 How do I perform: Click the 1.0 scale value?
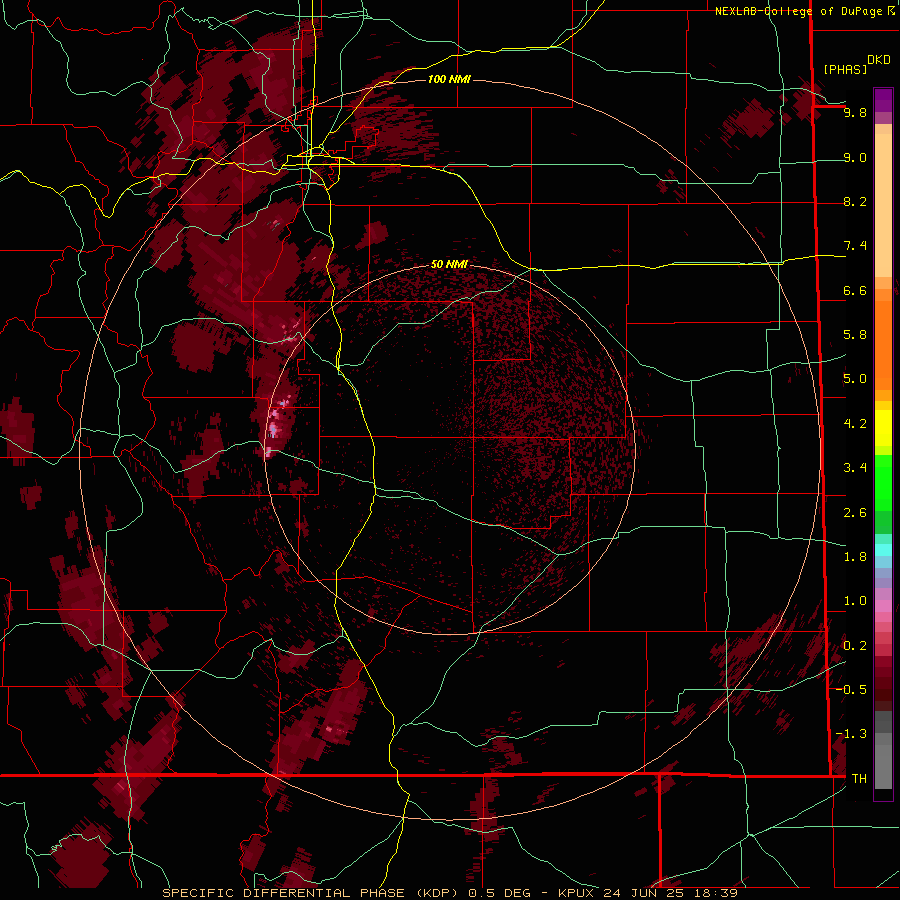click(x=855, y=601)
